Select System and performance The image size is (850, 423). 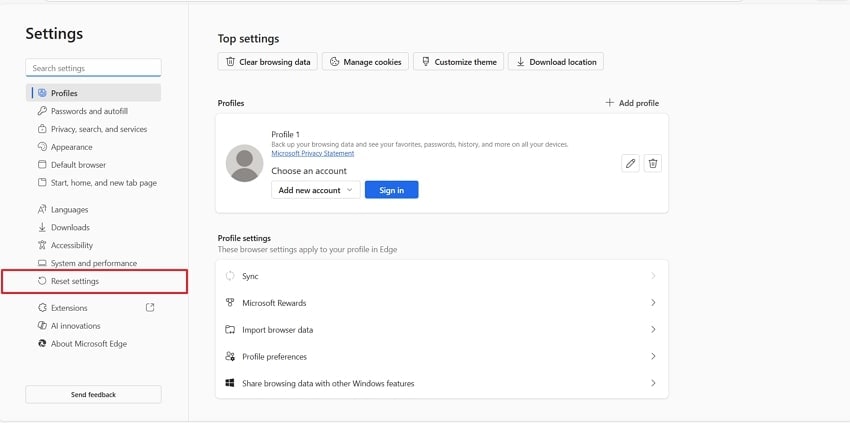point(93,263)
